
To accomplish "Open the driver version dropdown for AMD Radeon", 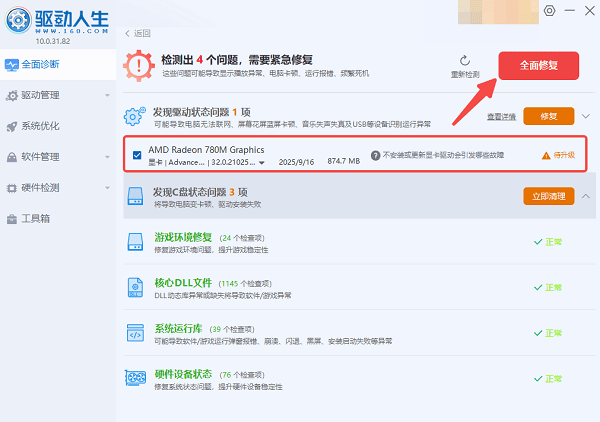I will click(x=262, y=162).
